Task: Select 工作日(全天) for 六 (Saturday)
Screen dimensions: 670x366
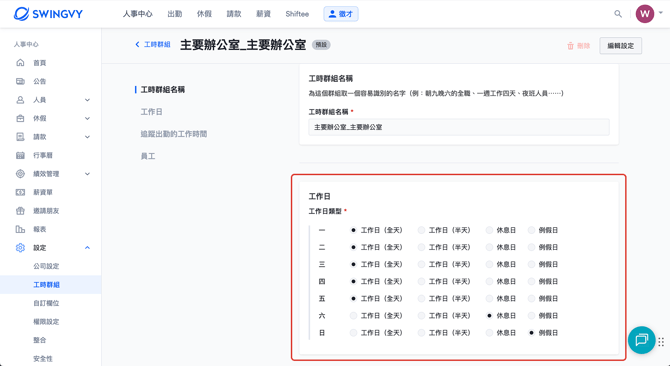Action: click(x=353, y=316)
